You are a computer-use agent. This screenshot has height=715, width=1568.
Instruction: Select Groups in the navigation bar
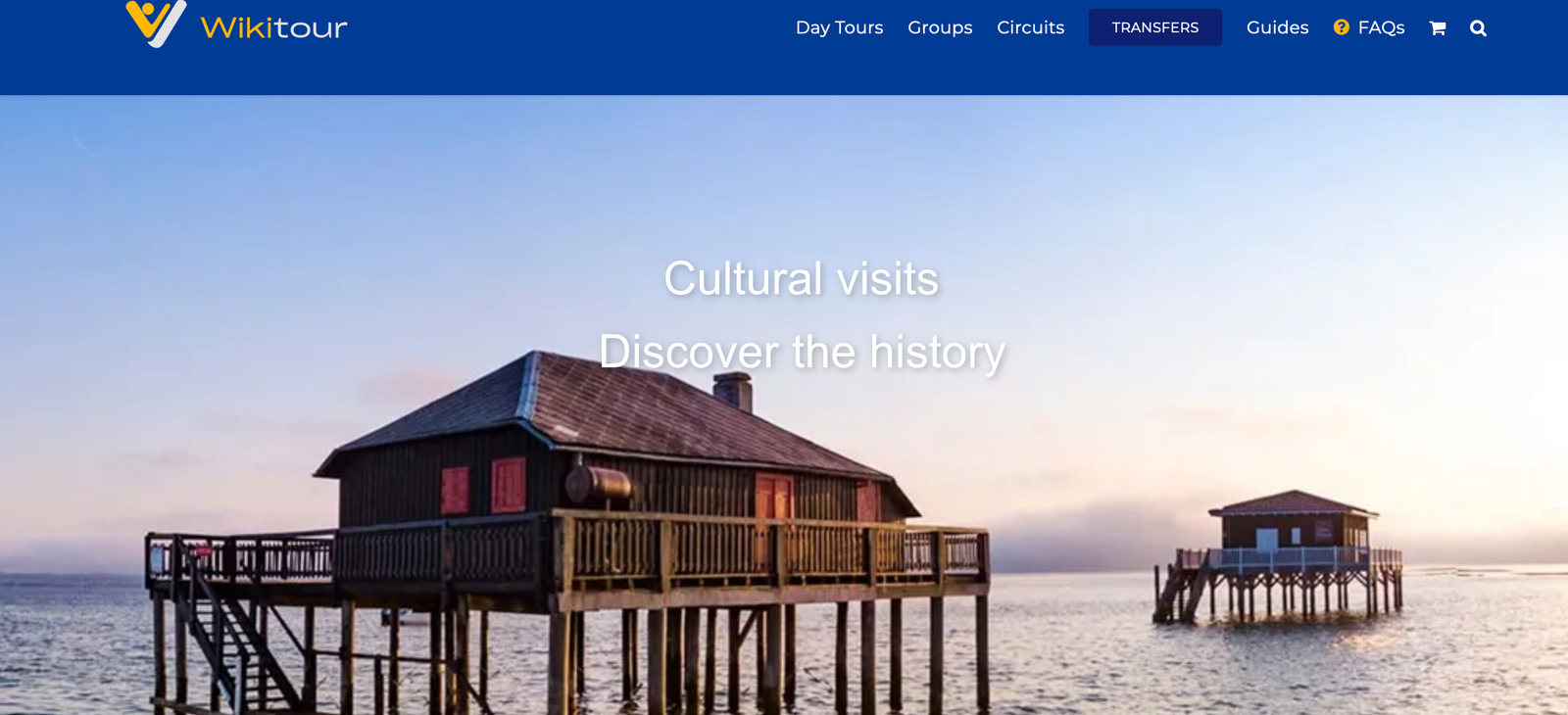click(940, 27)
